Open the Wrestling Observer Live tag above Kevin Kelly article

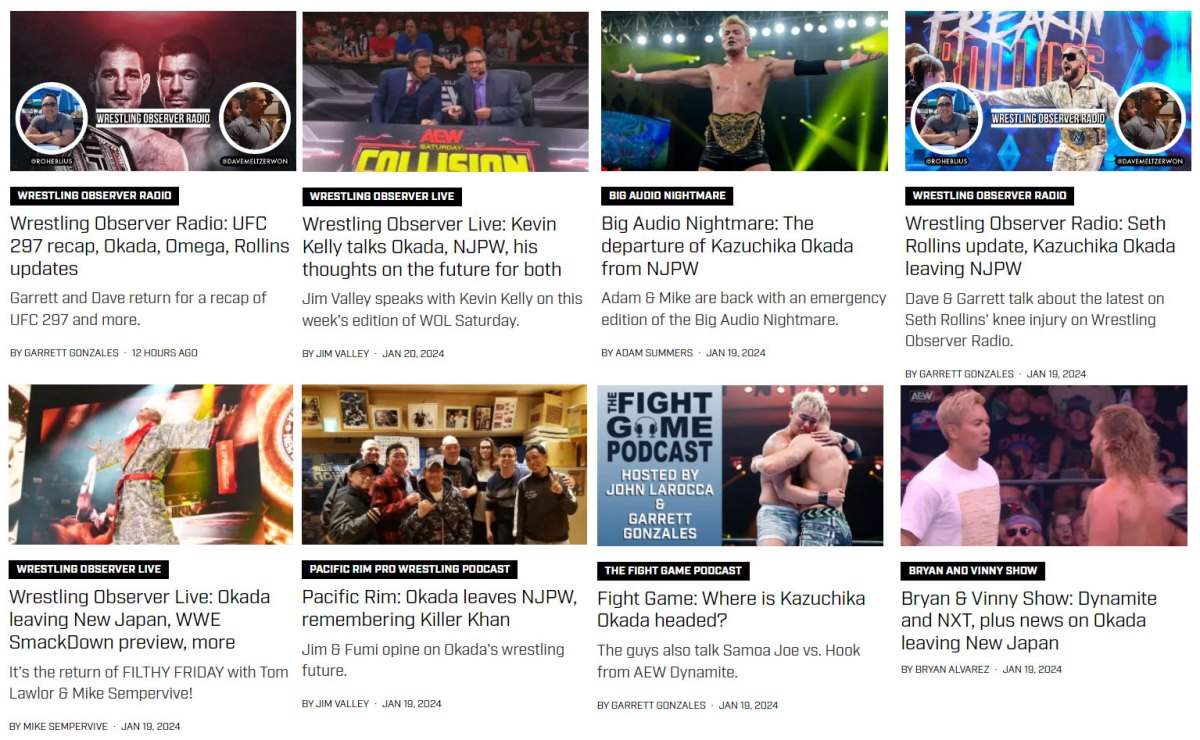coord(382,196)
